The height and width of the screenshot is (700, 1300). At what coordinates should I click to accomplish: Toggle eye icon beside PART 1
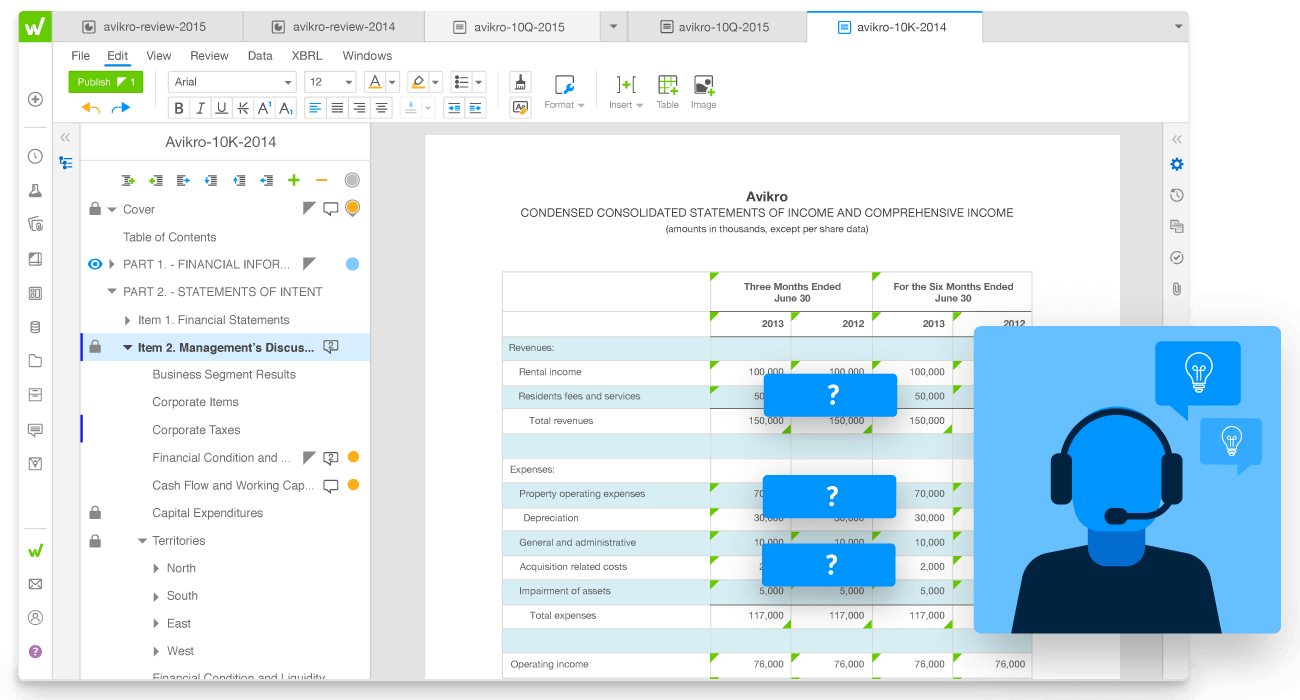(x=95, y=264)
